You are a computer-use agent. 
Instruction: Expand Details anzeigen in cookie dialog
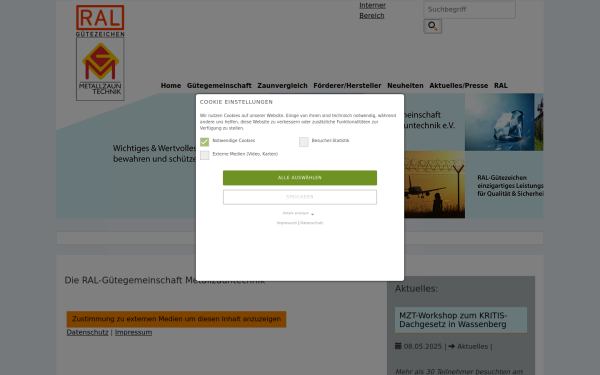298,213
